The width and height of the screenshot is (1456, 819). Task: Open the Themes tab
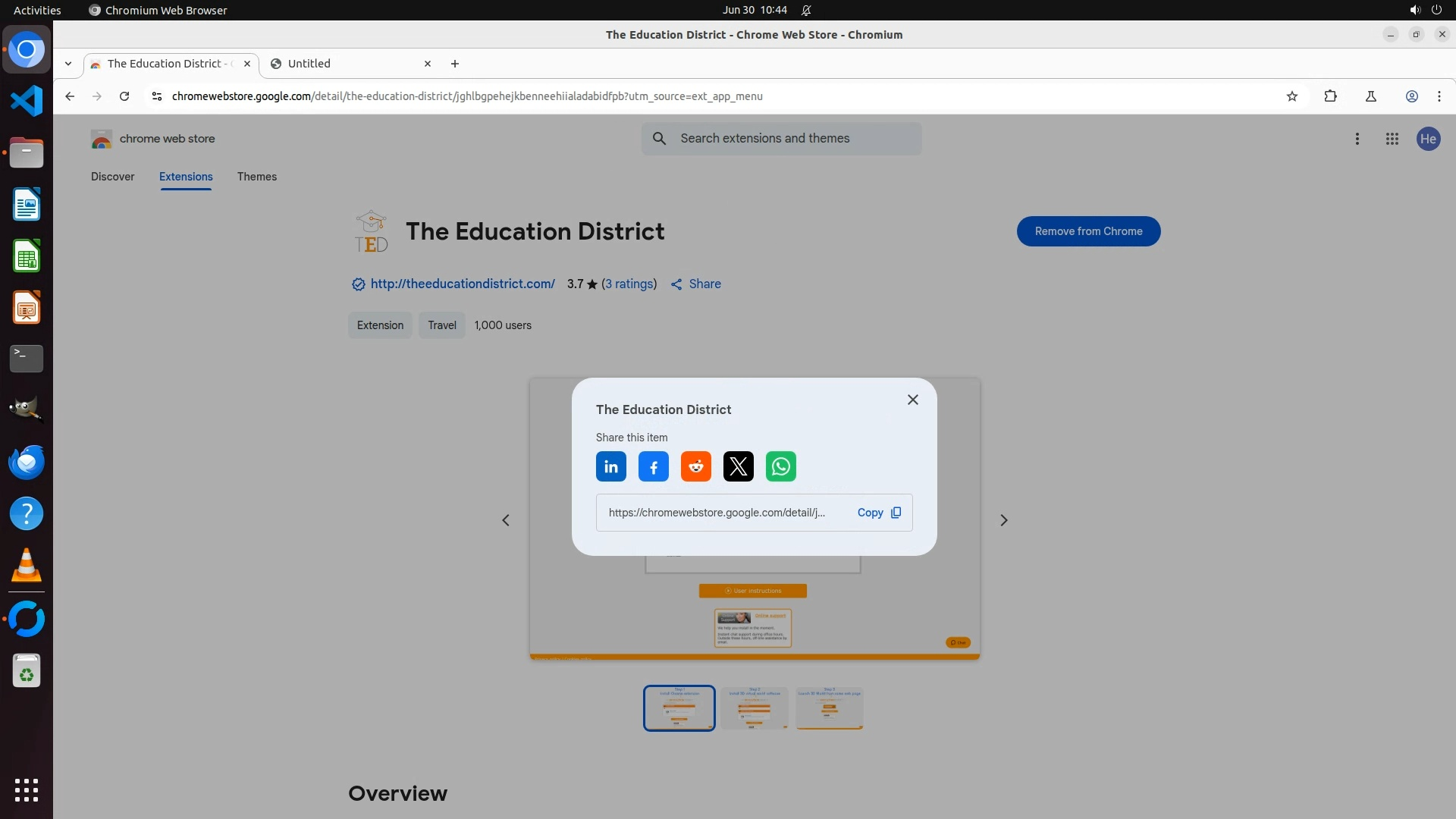(x=256, y=177)
